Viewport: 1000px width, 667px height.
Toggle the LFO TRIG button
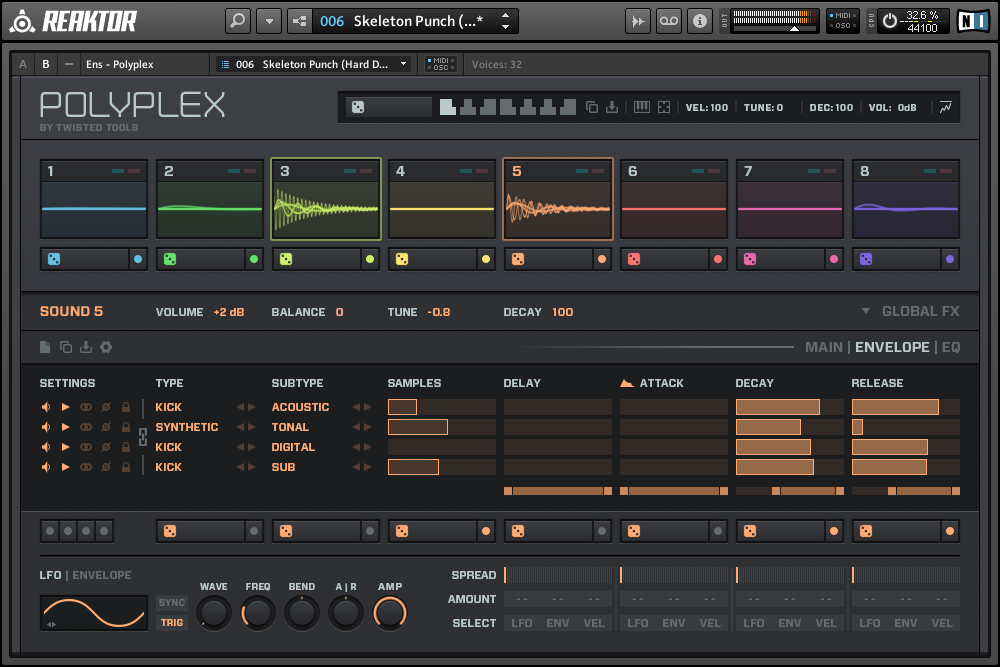pyautogui.click(x=172, y=622)
